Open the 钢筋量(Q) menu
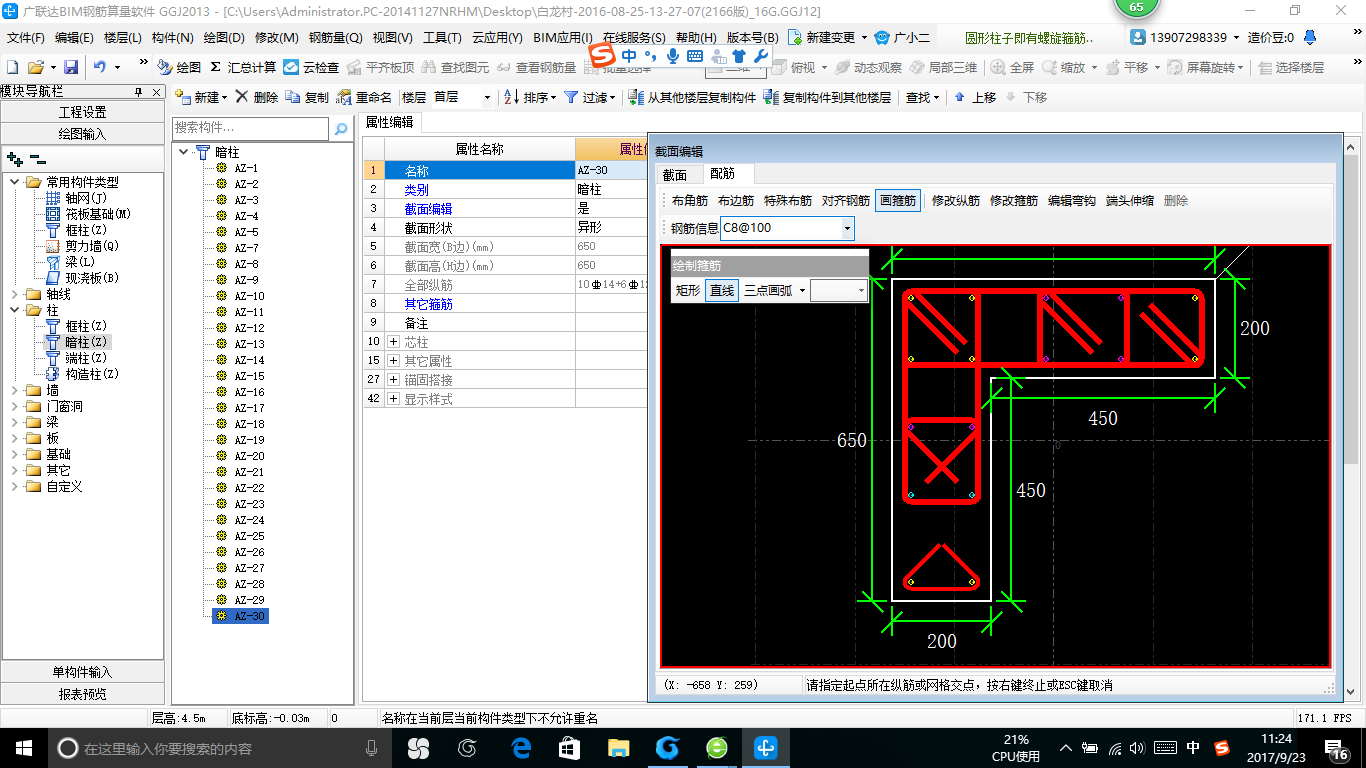Image resolution: width=1366 pixels, height=768 pixels. click(335, 37)
